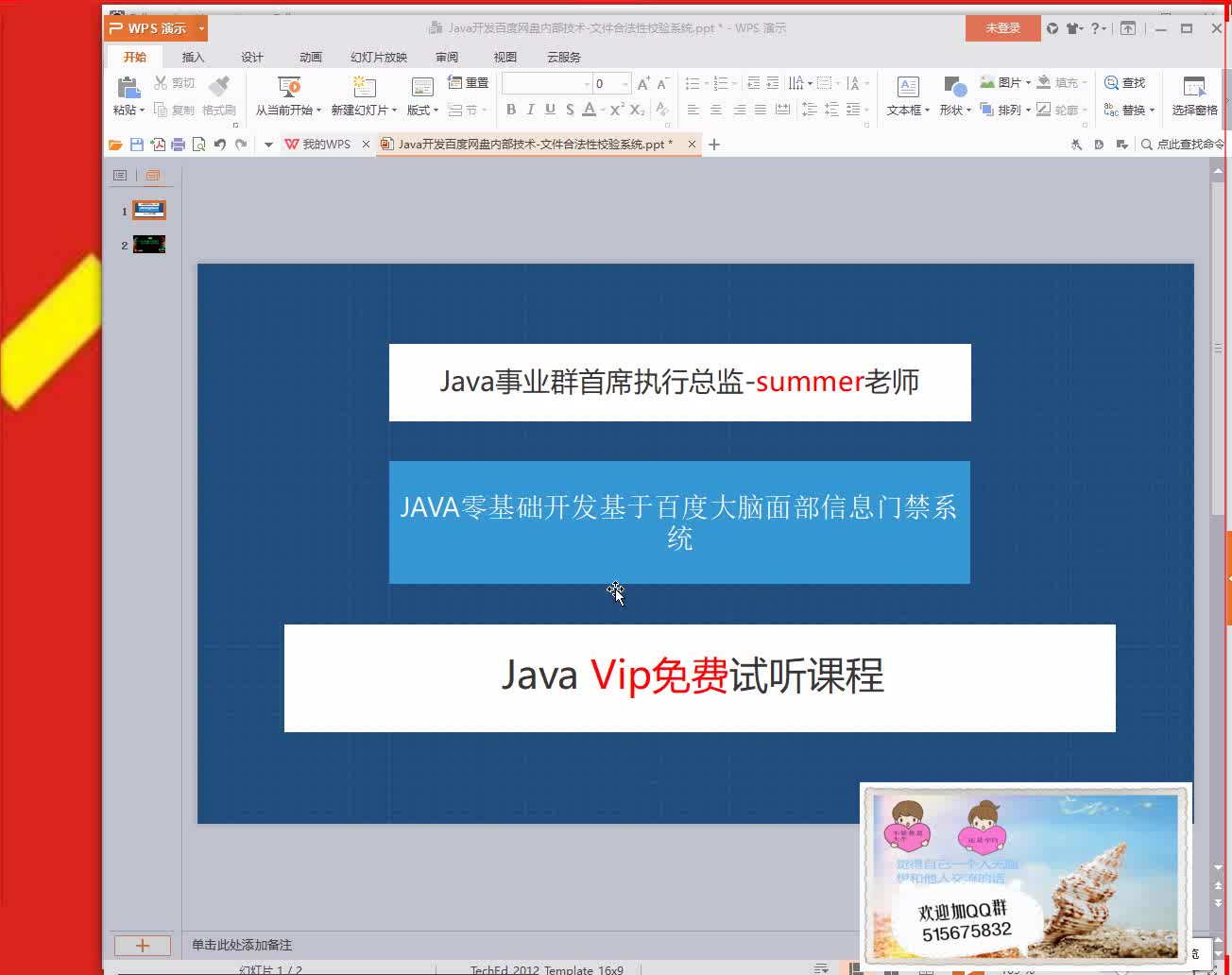
Task: Click the export to PDF icon
Action: tap(158, 145)
